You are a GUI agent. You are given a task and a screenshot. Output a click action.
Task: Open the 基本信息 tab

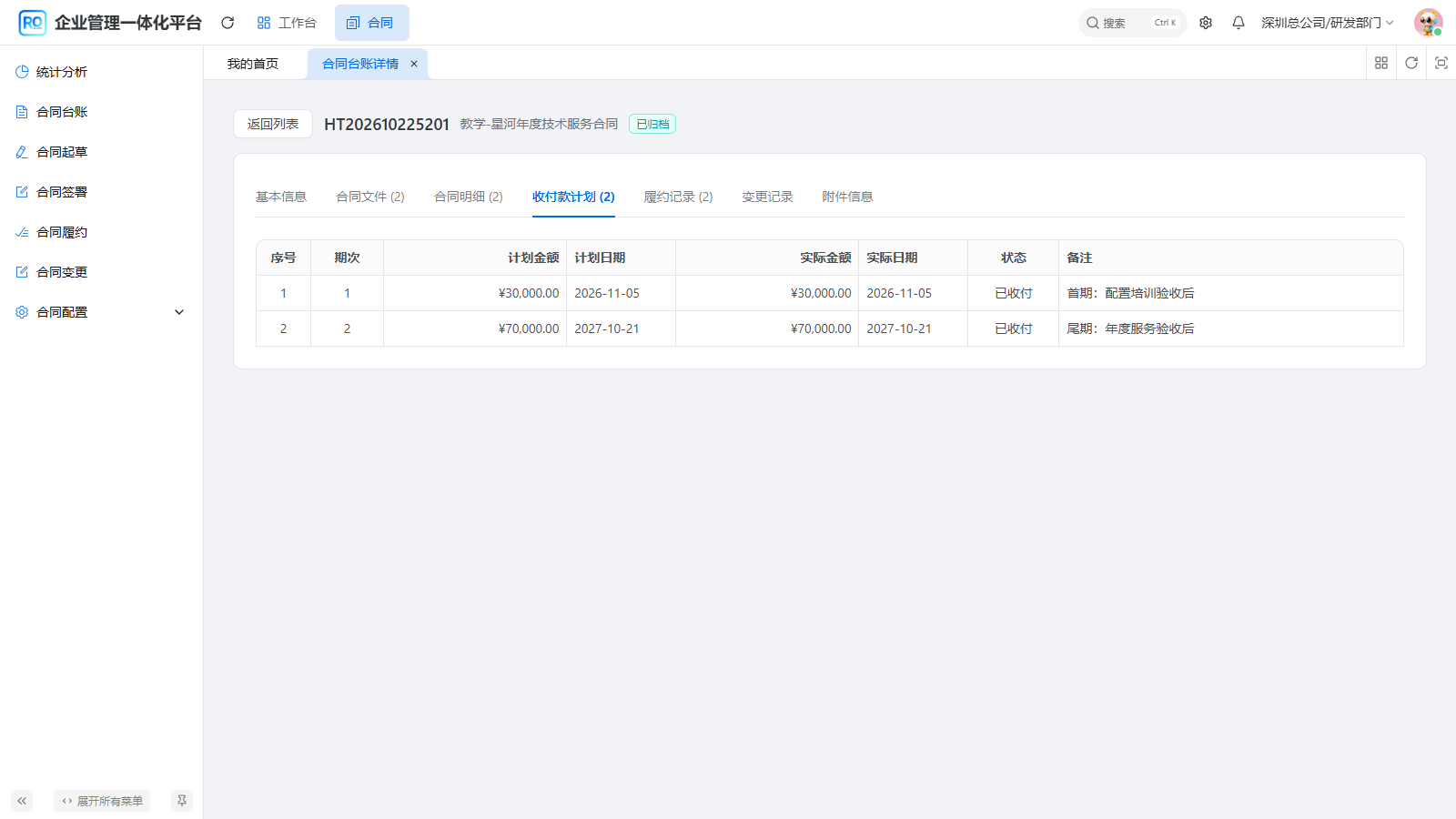tap(281, 197)
